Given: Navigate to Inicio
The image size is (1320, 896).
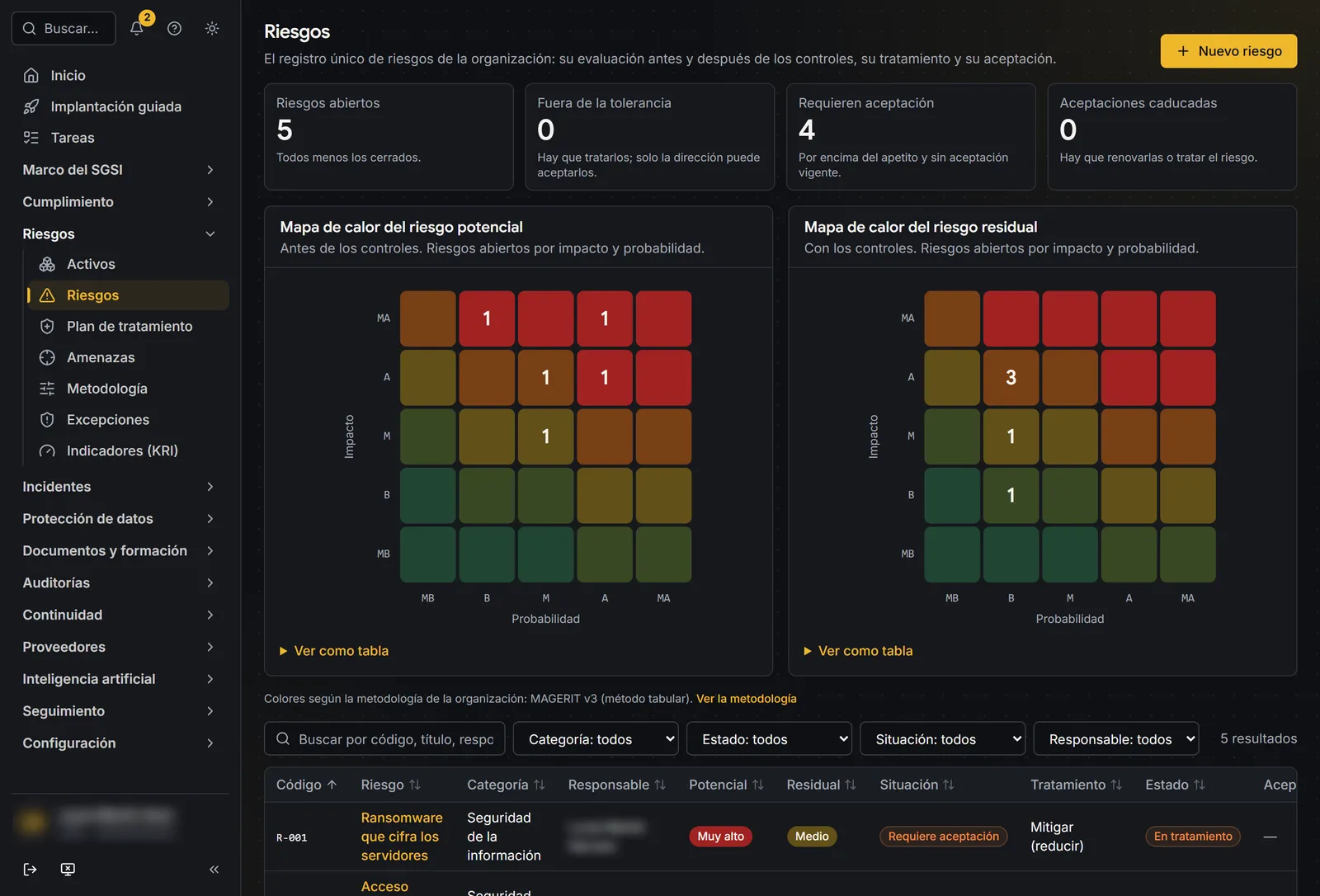Looking at the screenshot, I should (x=120, y=75).
